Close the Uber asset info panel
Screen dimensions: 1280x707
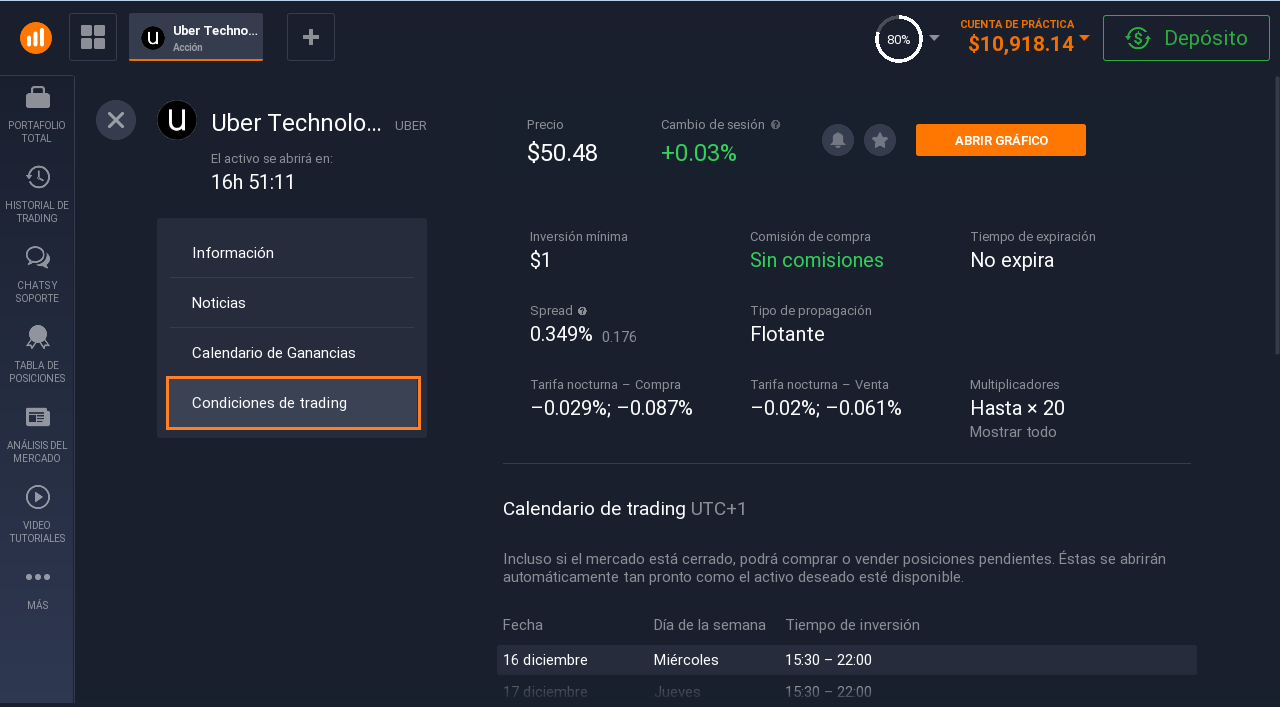click(116, 120)
